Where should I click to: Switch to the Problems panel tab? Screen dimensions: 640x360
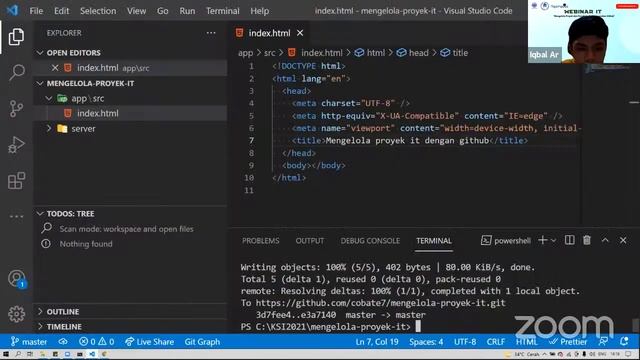tap(260, 241)
